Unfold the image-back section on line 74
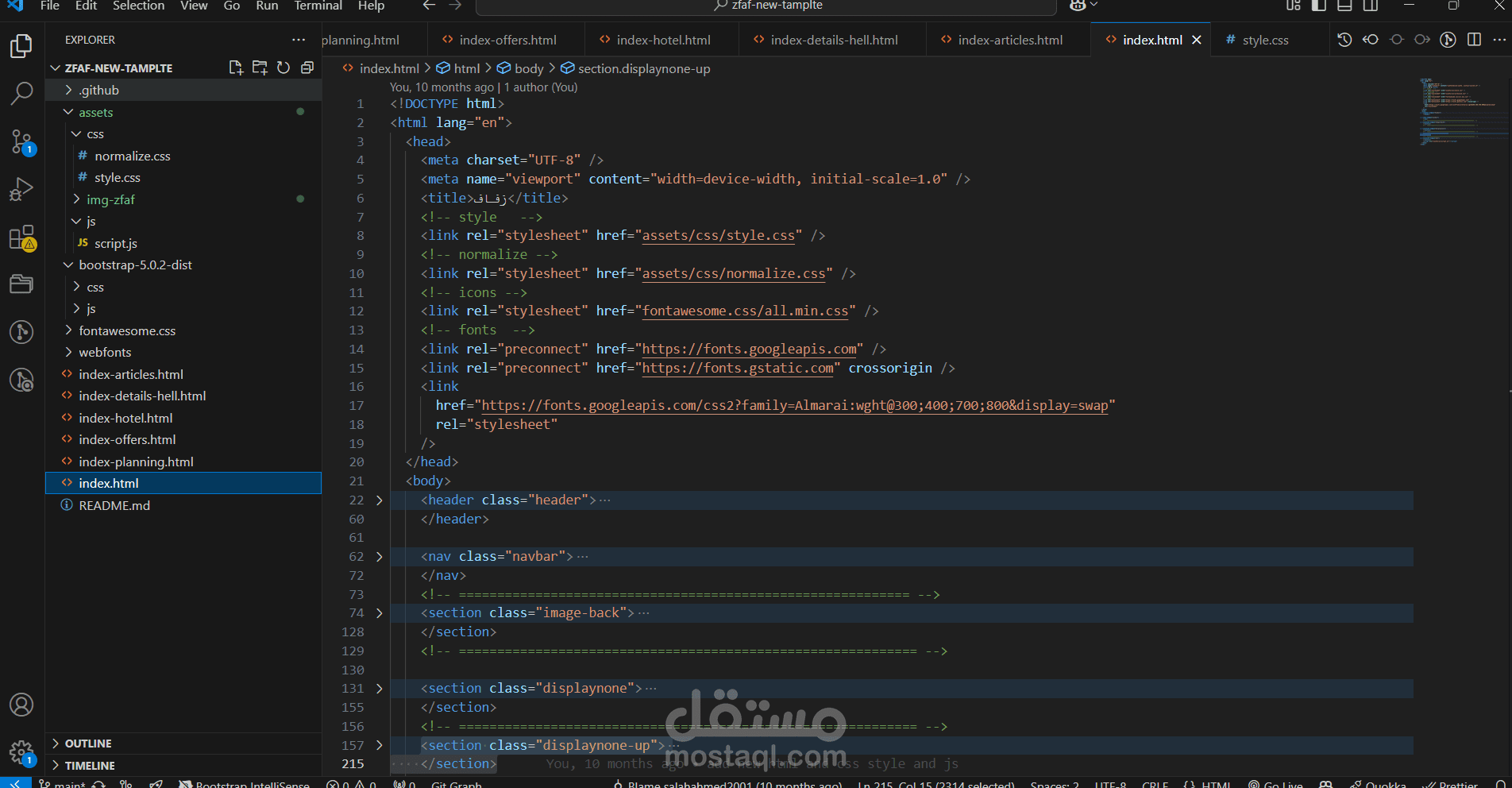Viewport: 1512px width, 788px height. point(380,613)
